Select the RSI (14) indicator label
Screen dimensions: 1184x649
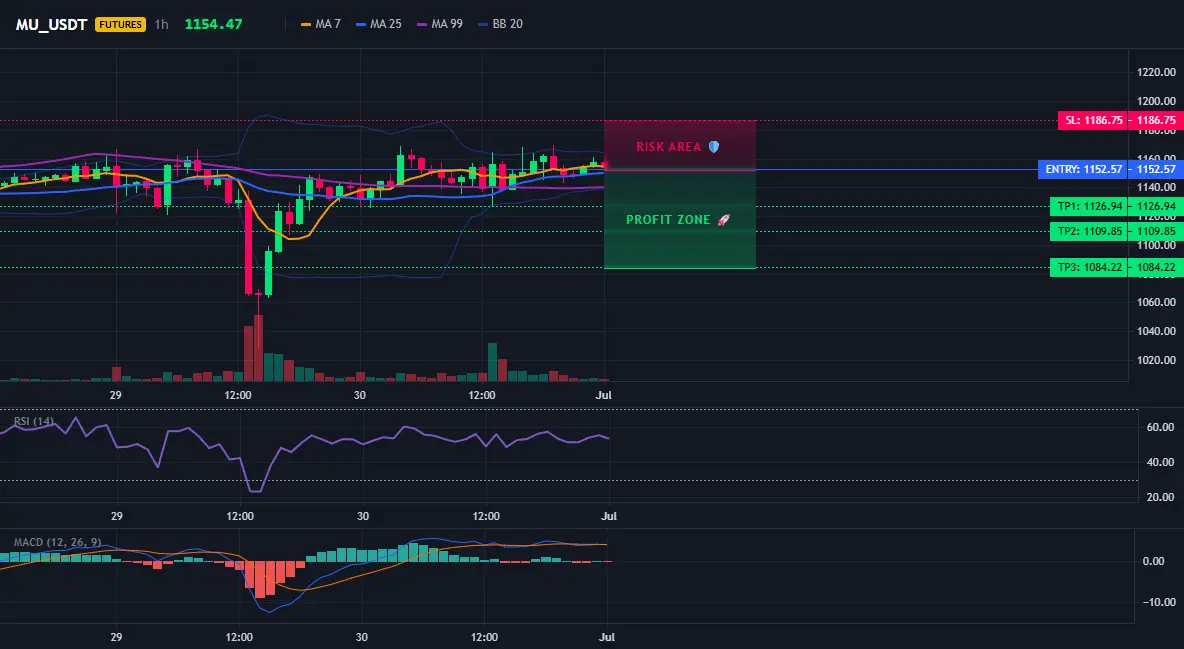[34, 421]
